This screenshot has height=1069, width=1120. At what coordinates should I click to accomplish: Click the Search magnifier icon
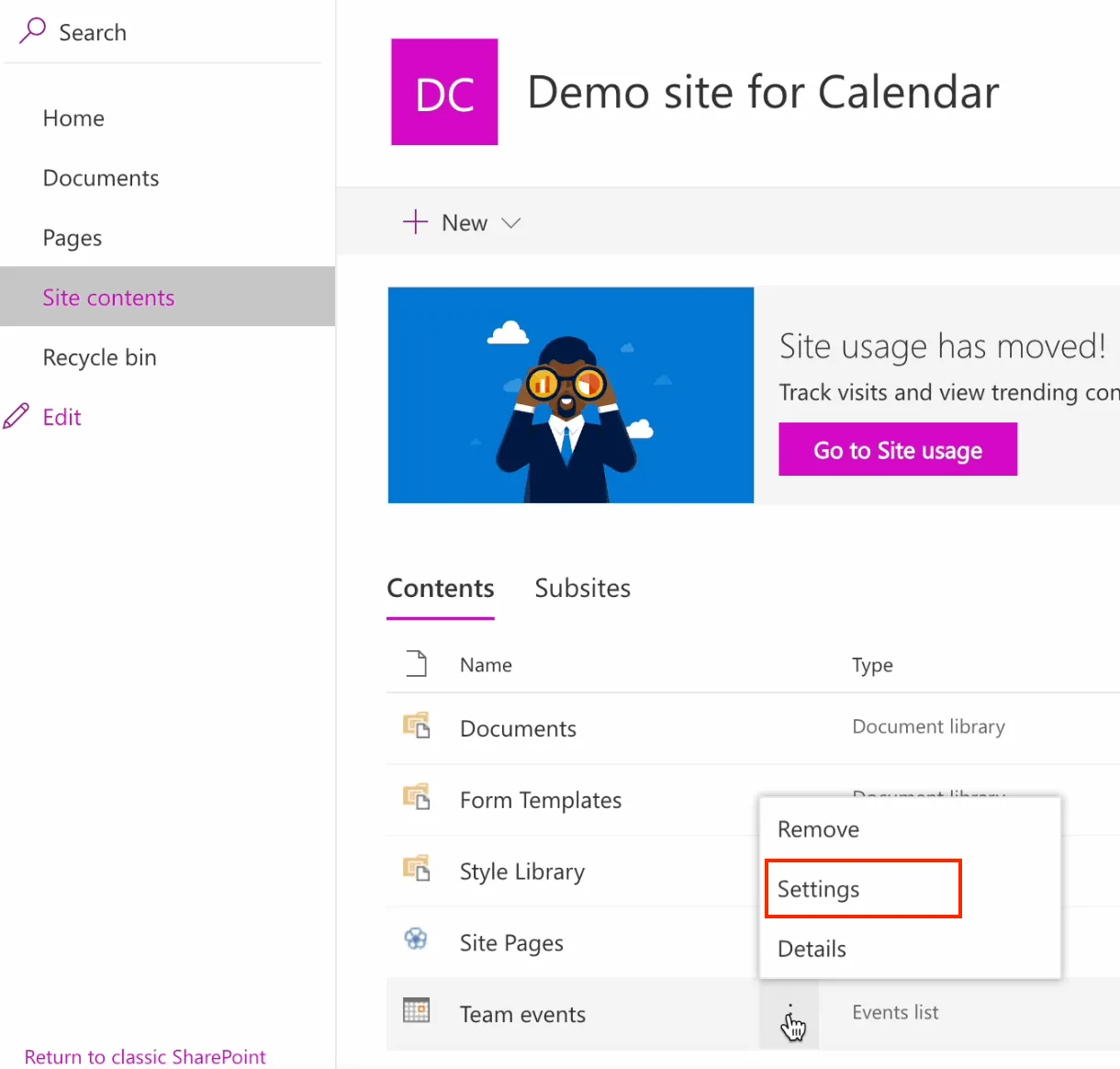click(32, 31)
